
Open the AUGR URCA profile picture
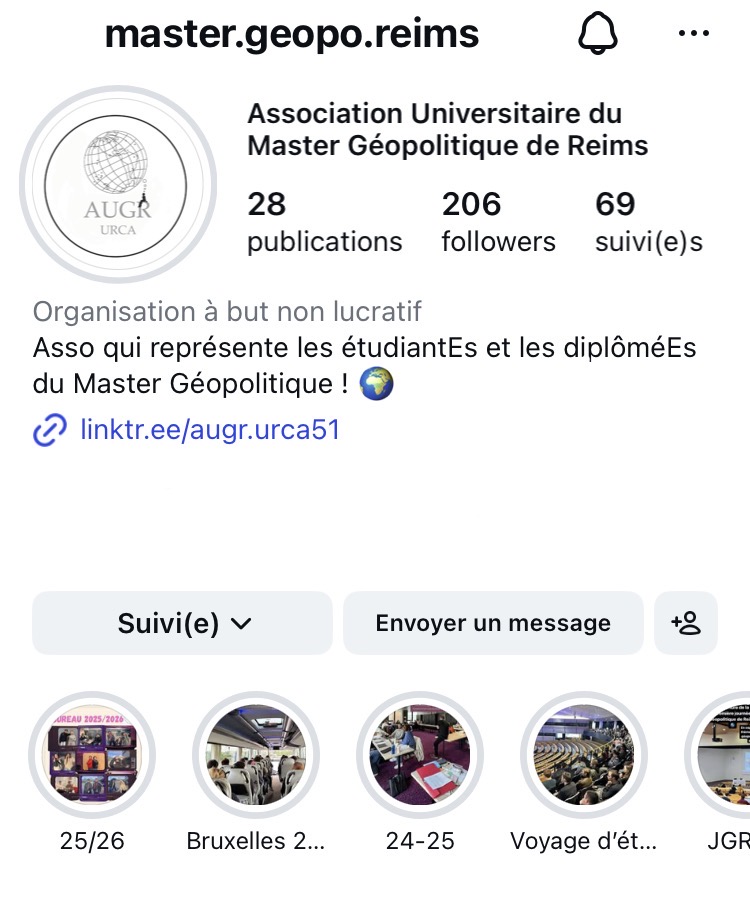(x=118, y=186)
